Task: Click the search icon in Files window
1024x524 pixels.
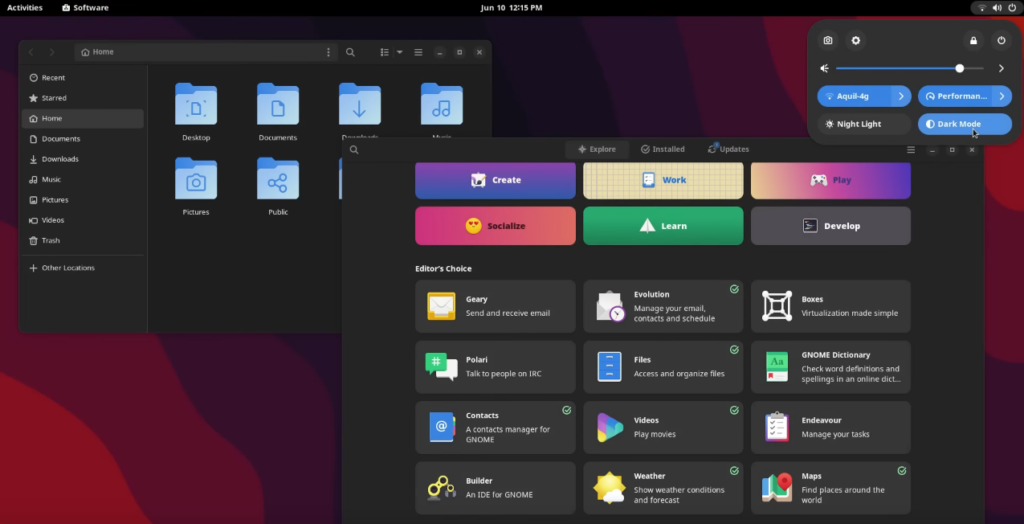Action: (350, 52)
